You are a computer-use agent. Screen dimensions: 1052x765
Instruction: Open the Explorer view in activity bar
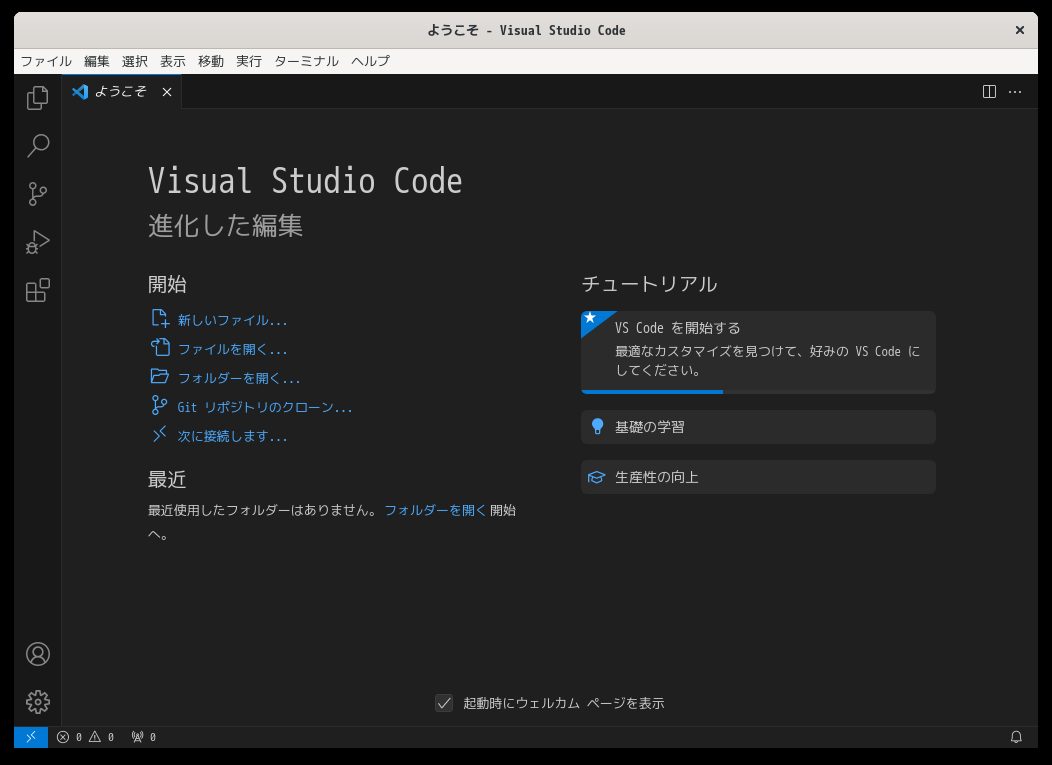(x=38, y=98)
